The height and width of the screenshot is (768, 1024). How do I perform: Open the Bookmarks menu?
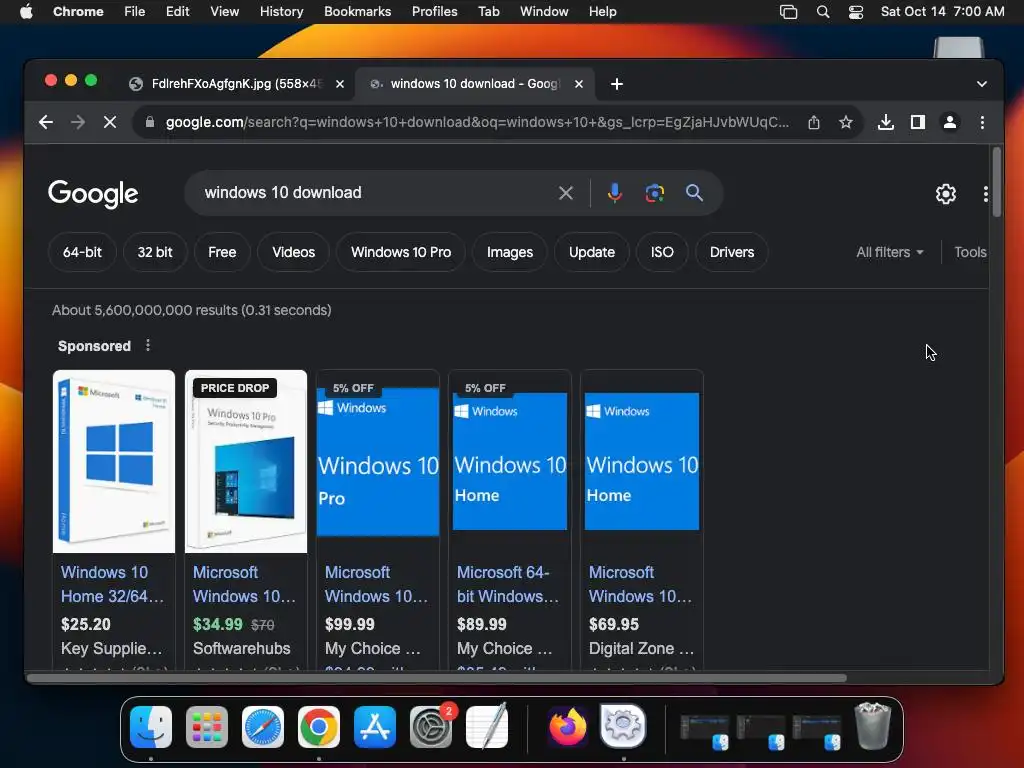click(357, 12)
